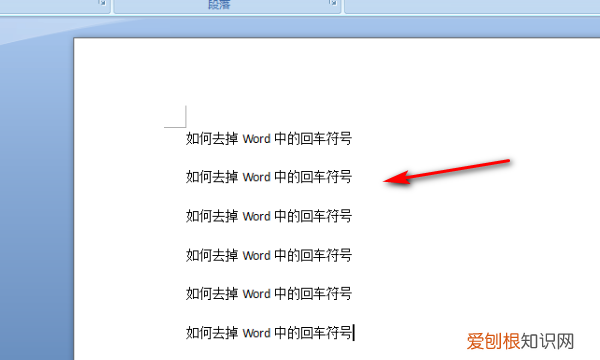
Task: Click 如何去掉 in the third line
Action: click(x=212, y=216)
